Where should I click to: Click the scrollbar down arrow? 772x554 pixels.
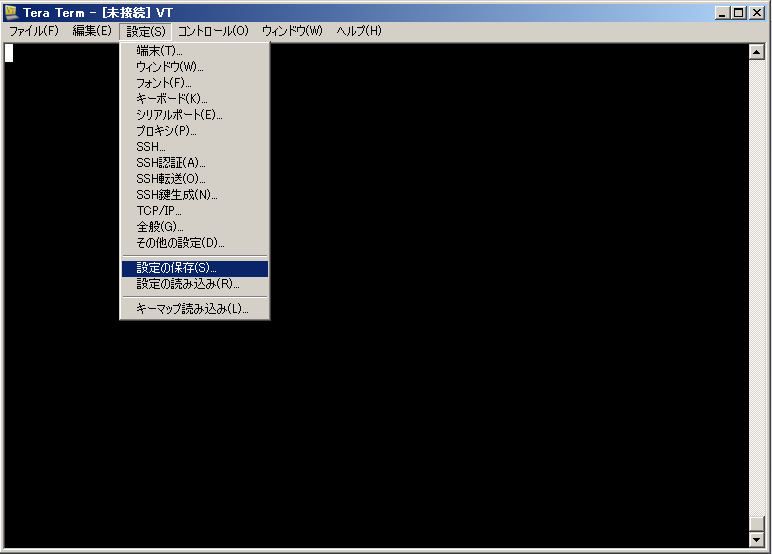[x=756, y=540]
